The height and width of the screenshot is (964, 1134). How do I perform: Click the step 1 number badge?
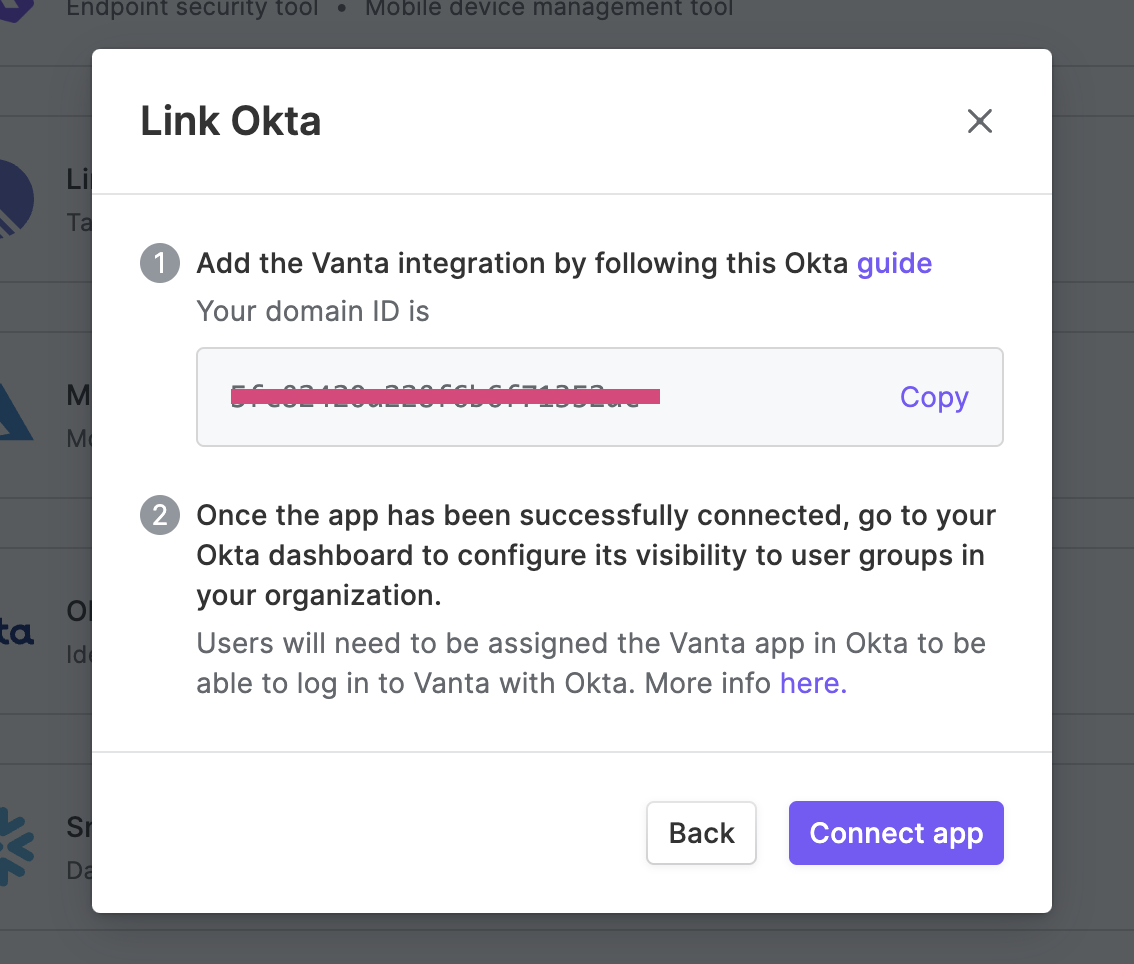pyautogui.click(x=160, y=263)
